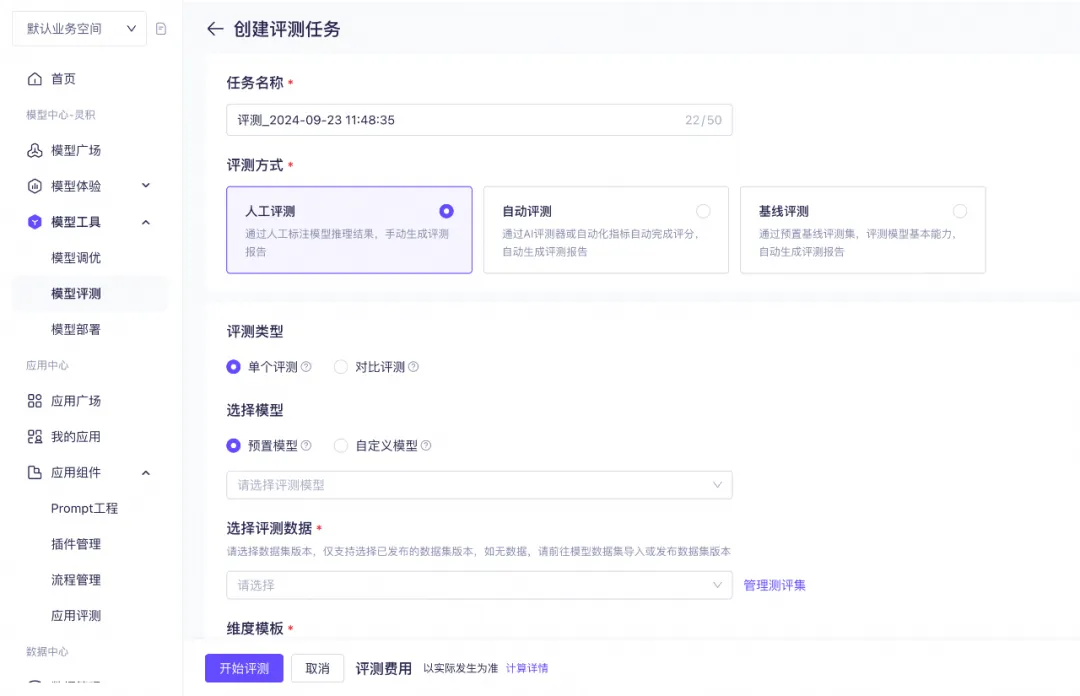Click the 取消 button
1080x696 pixels.
(x=318, y=668)
